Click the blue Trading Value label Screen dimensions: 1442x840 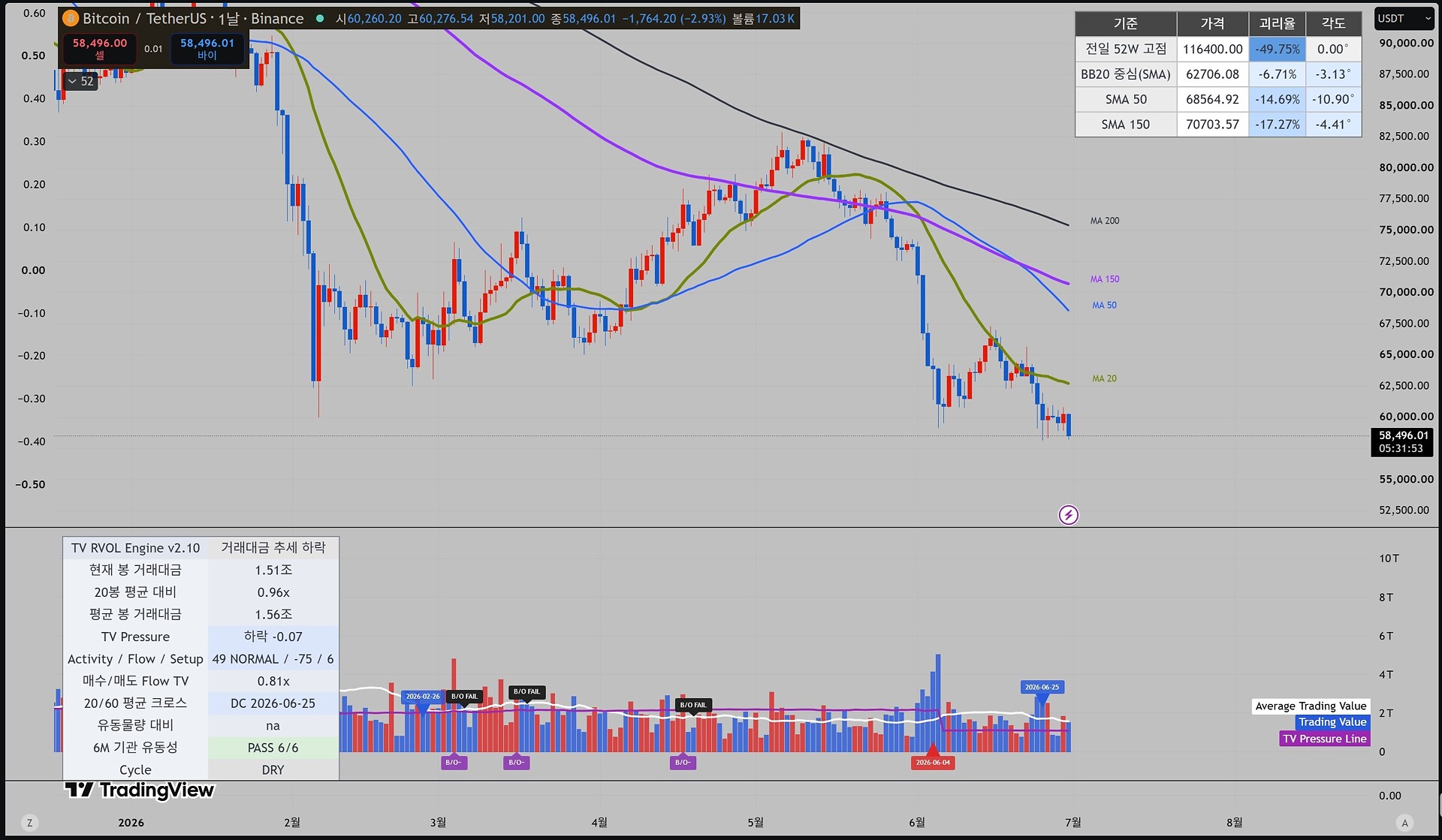point(1332,722)
